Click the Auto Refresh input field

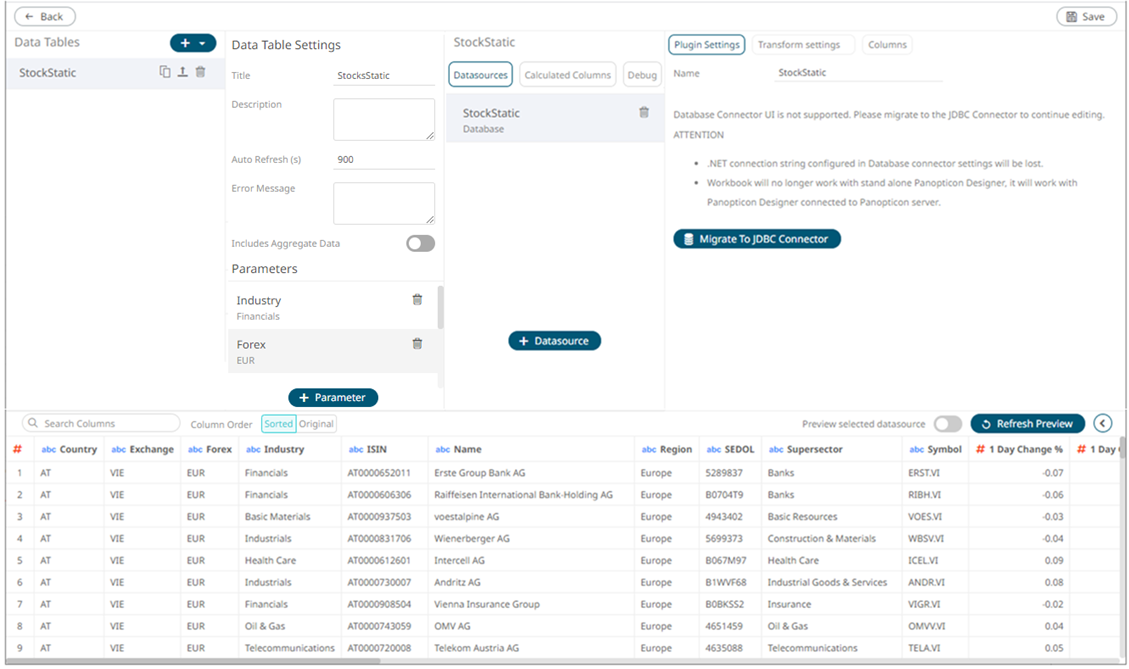coord(383,159)
